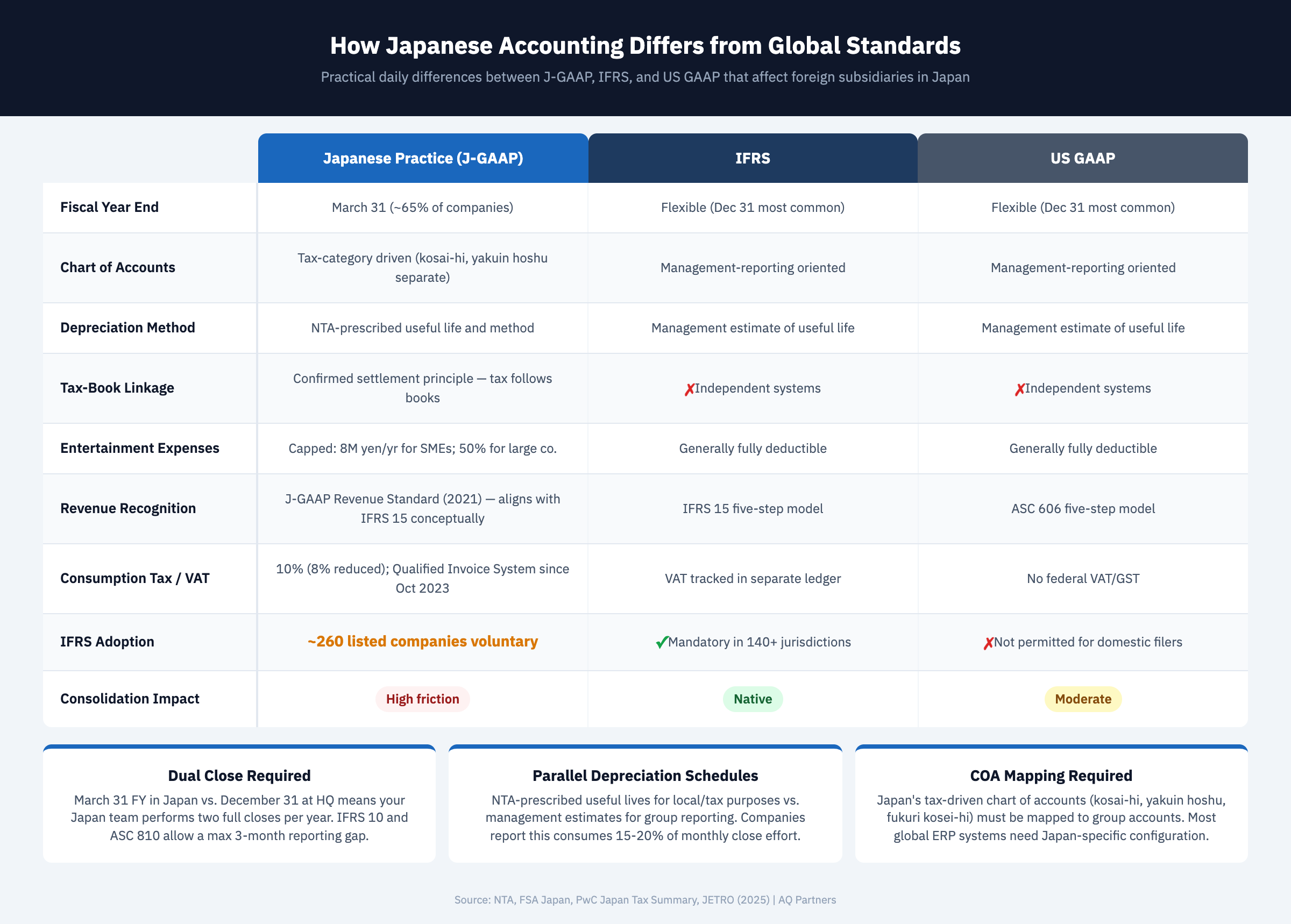
Task: Select the Moderate badge under US GAAP
Action: pos(1082,699)
